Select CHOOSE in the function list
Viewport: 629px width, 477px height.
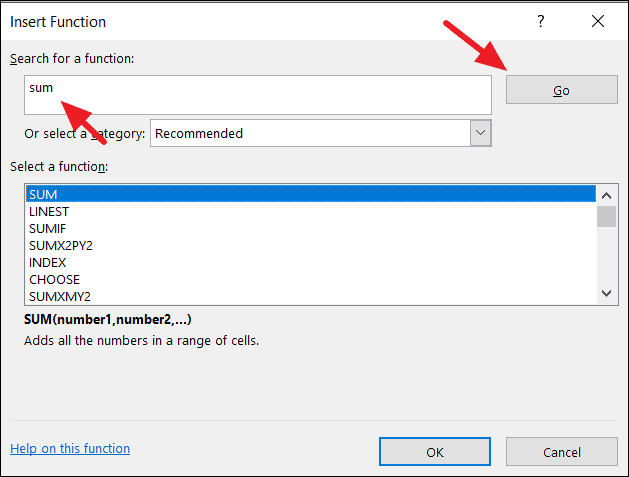pos(311,280)
